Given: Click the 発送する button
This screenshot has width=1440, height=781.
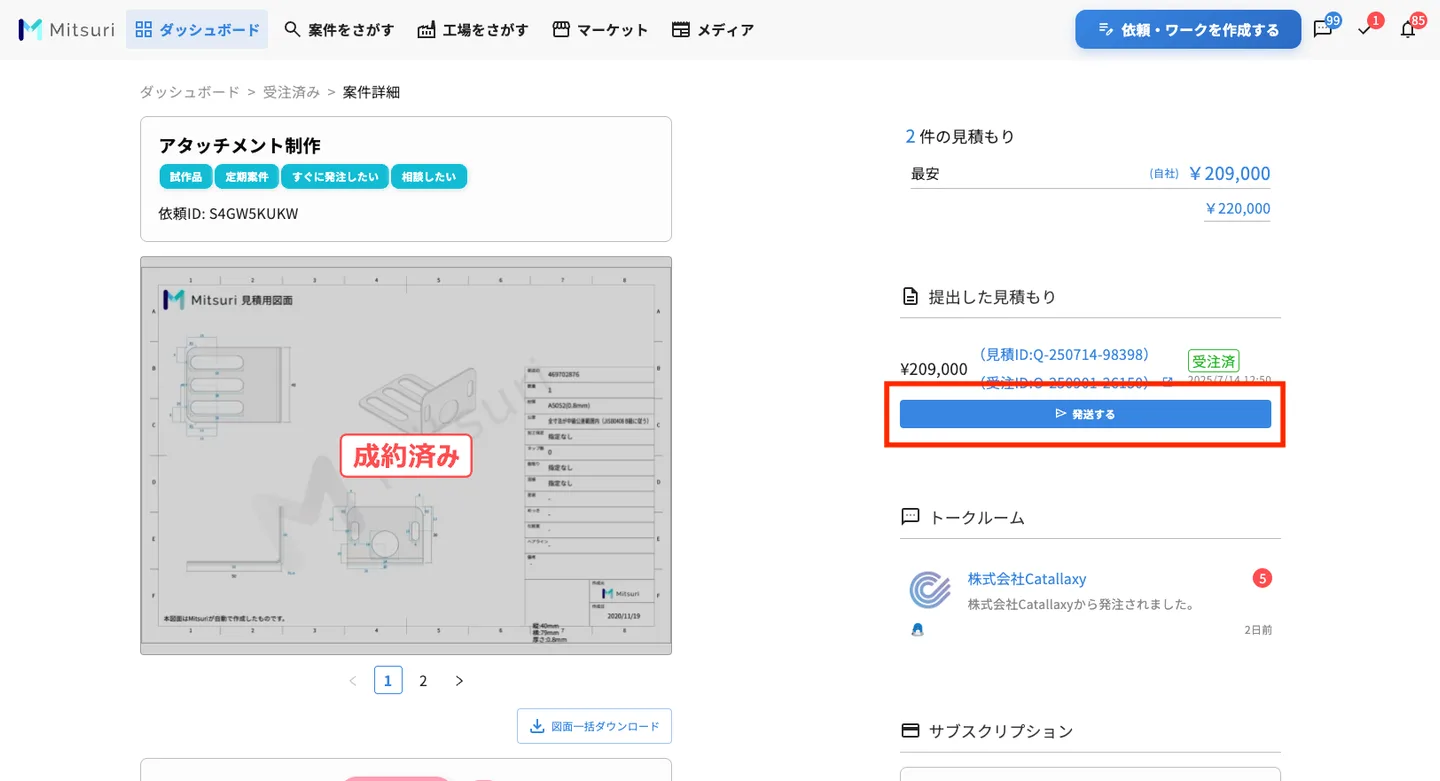Looking at the screenshot, I should [x=1085, y=414].
